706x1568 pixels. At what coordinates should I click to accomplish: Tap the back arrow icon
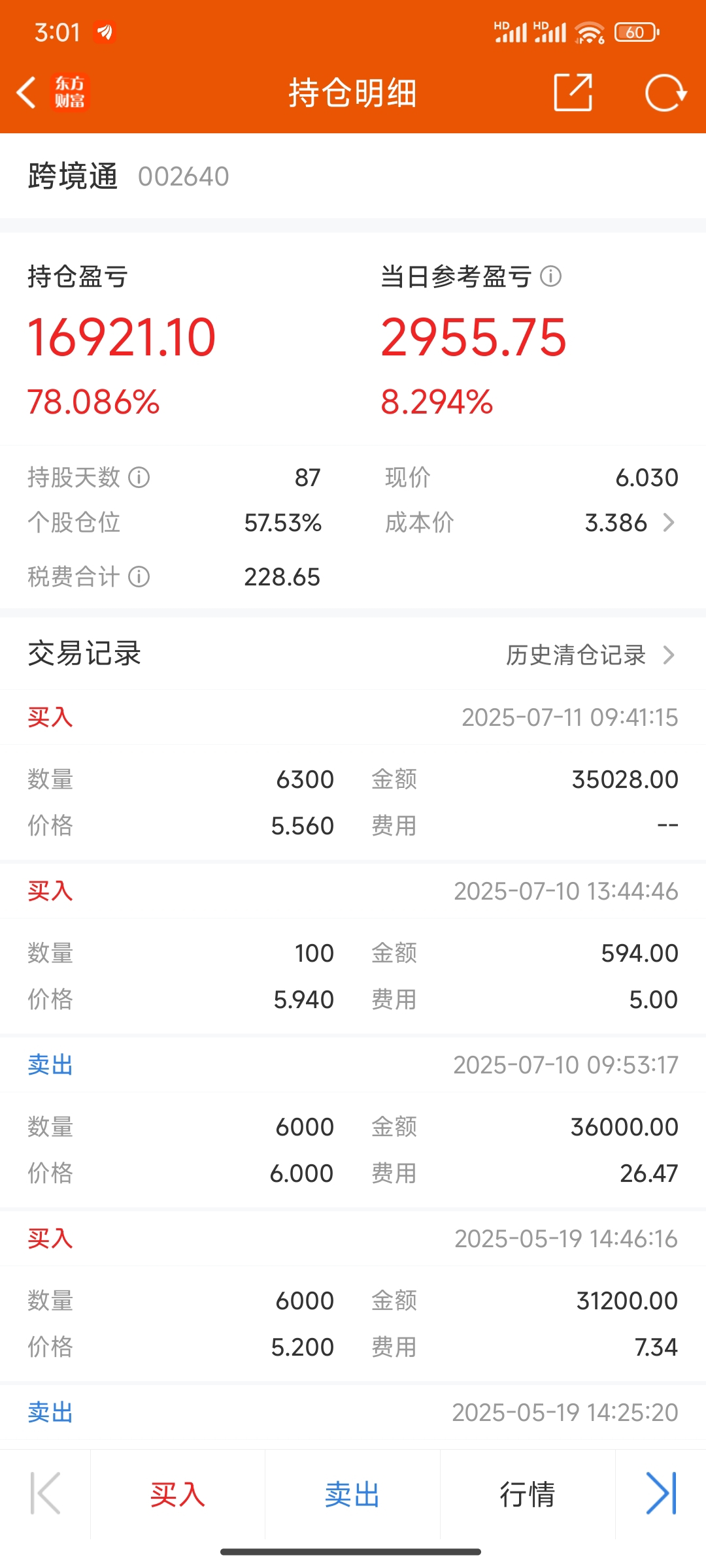click(26, 92)
